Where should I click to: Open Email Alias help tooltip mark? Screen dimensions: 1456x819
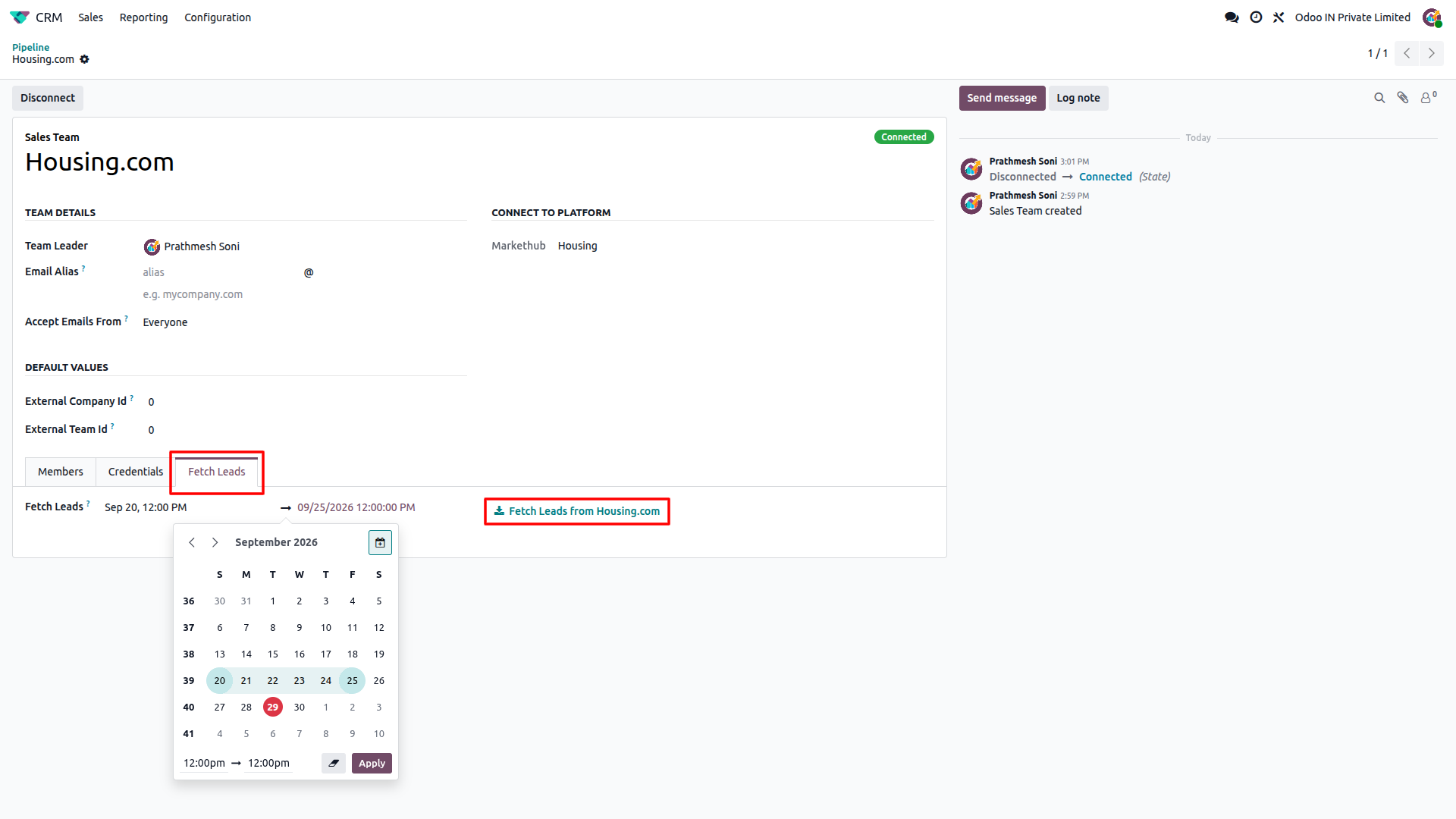[x=83, y=268]
